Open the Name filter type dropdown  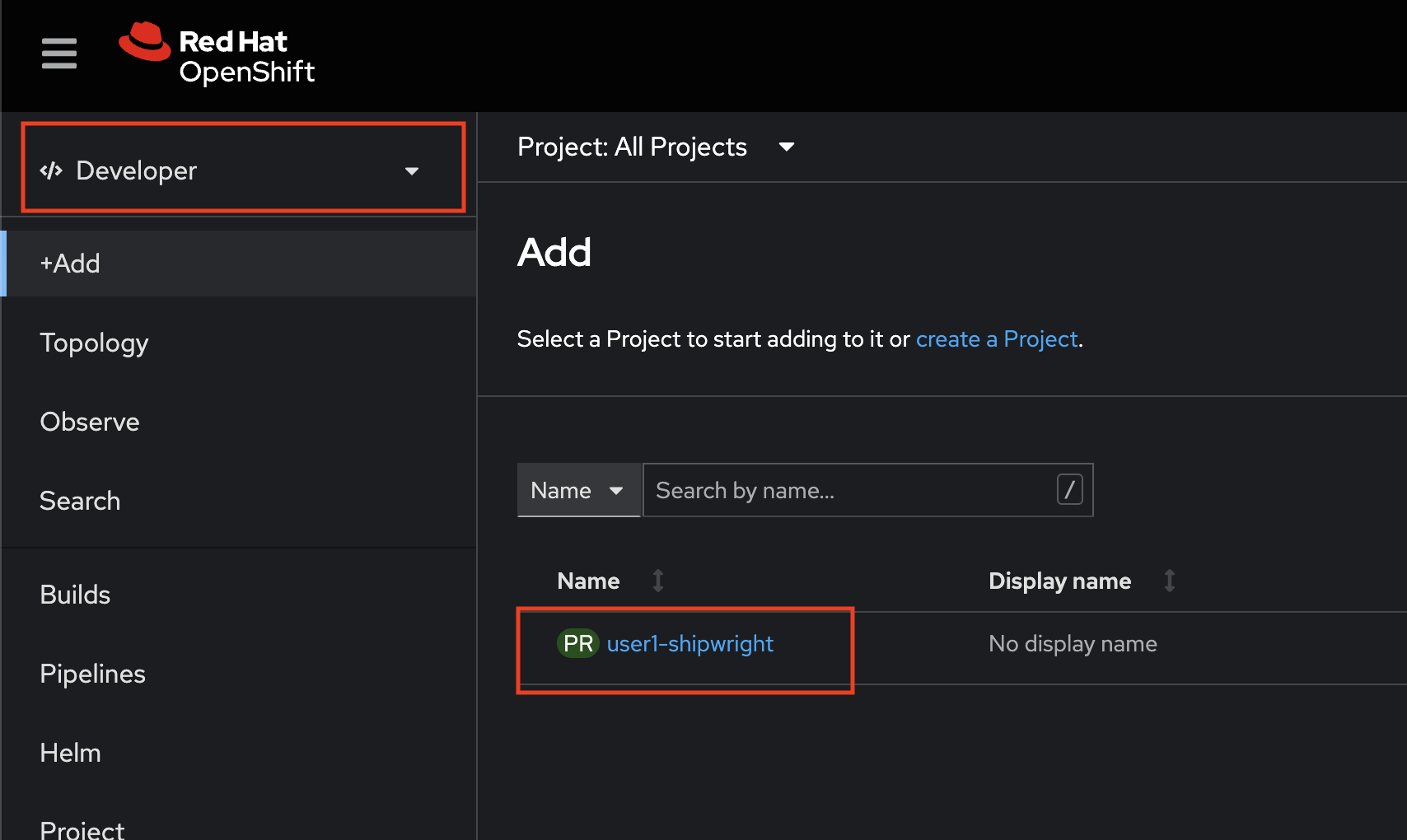pos(578,490)
